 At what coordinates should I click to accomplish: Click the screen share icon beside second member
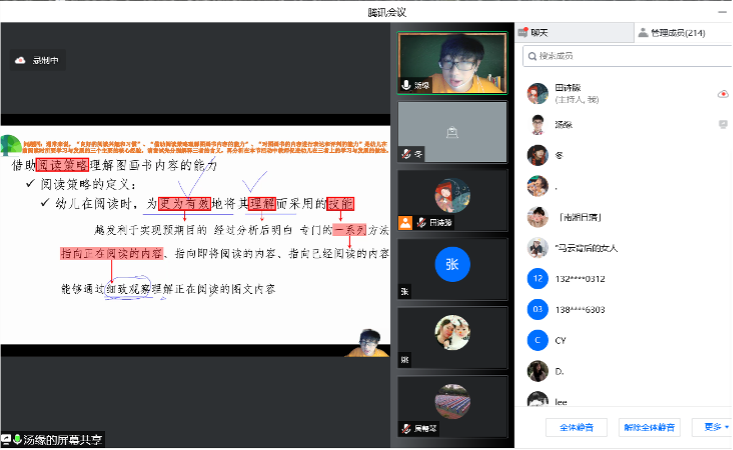pos(722,124)
